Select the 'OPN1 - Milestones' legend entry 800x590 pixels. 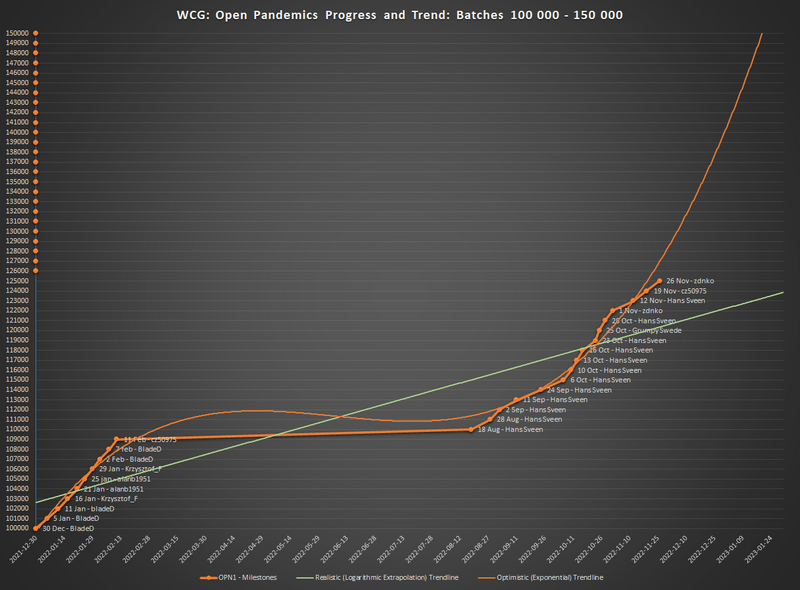point(238,577)
